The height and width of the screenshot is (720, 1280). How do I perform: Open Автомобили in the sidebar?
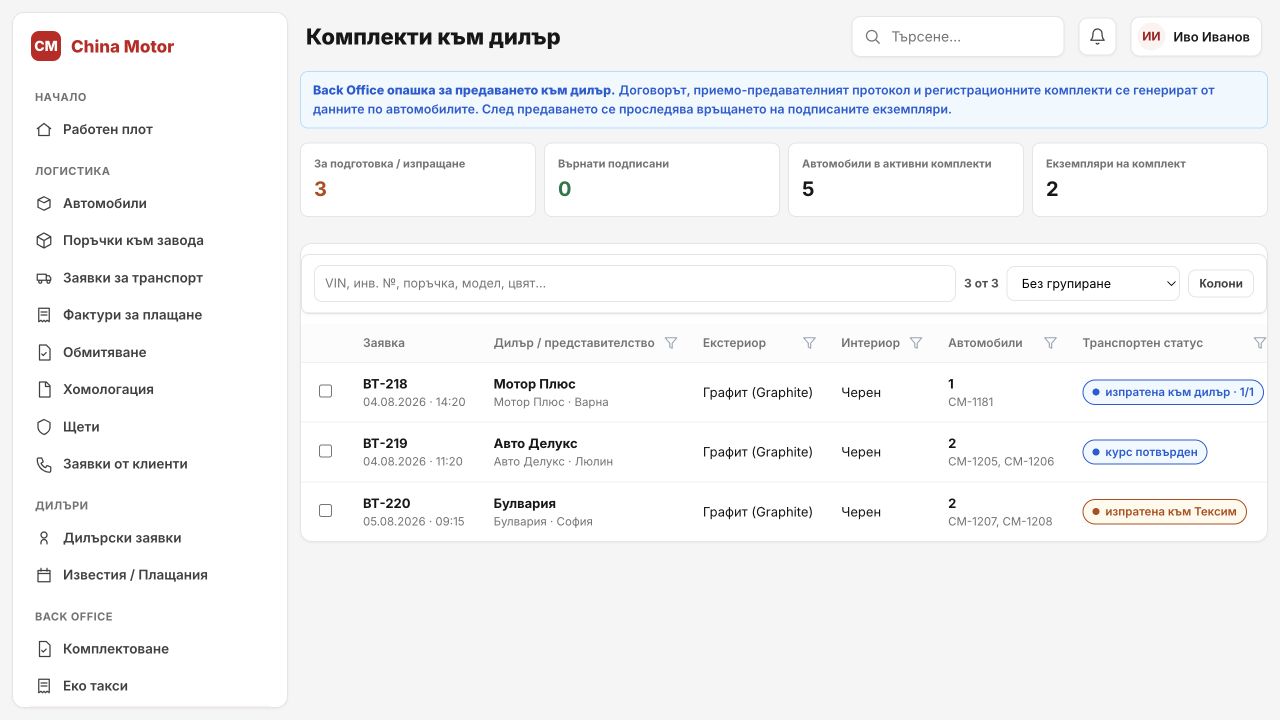pyautogui.click(x=150, y=203)
